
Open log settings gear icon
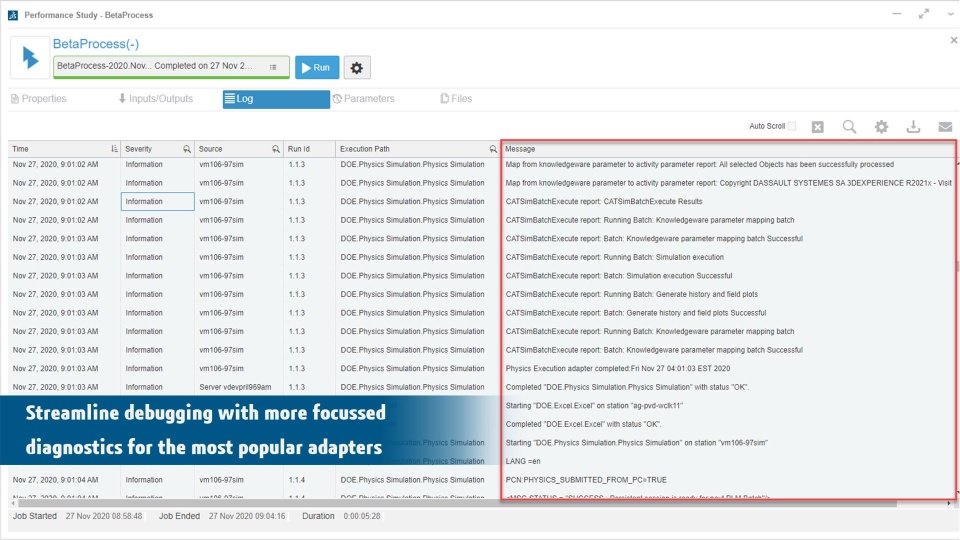[x=881, y=127]
